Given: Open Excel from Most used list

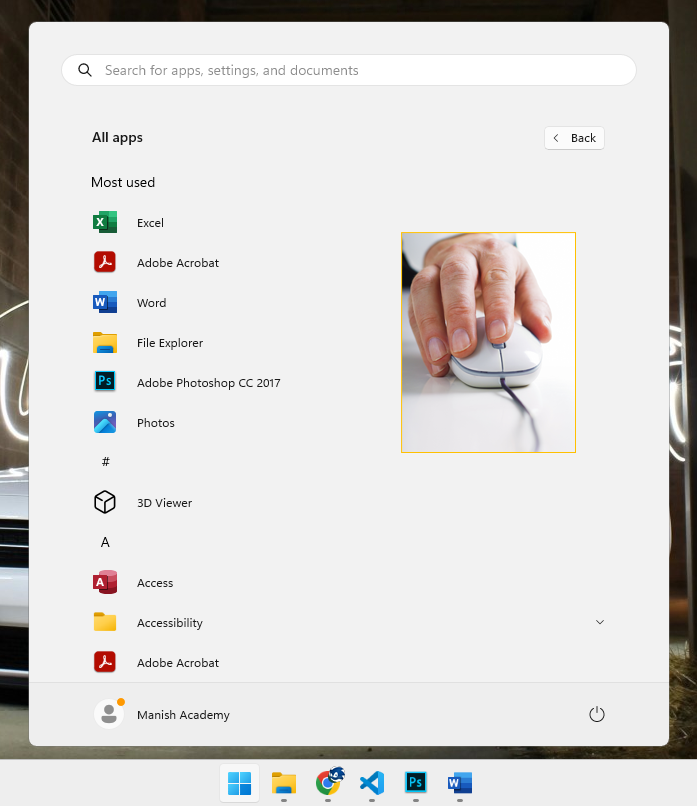Looking at the screenshot, I should click(x=150, y=223).
